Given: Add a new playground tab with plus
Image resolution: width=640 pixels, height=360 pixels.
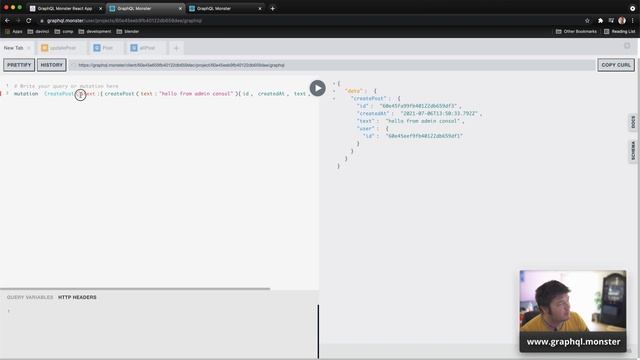Looking at the screenshot, I should (176, 48).
